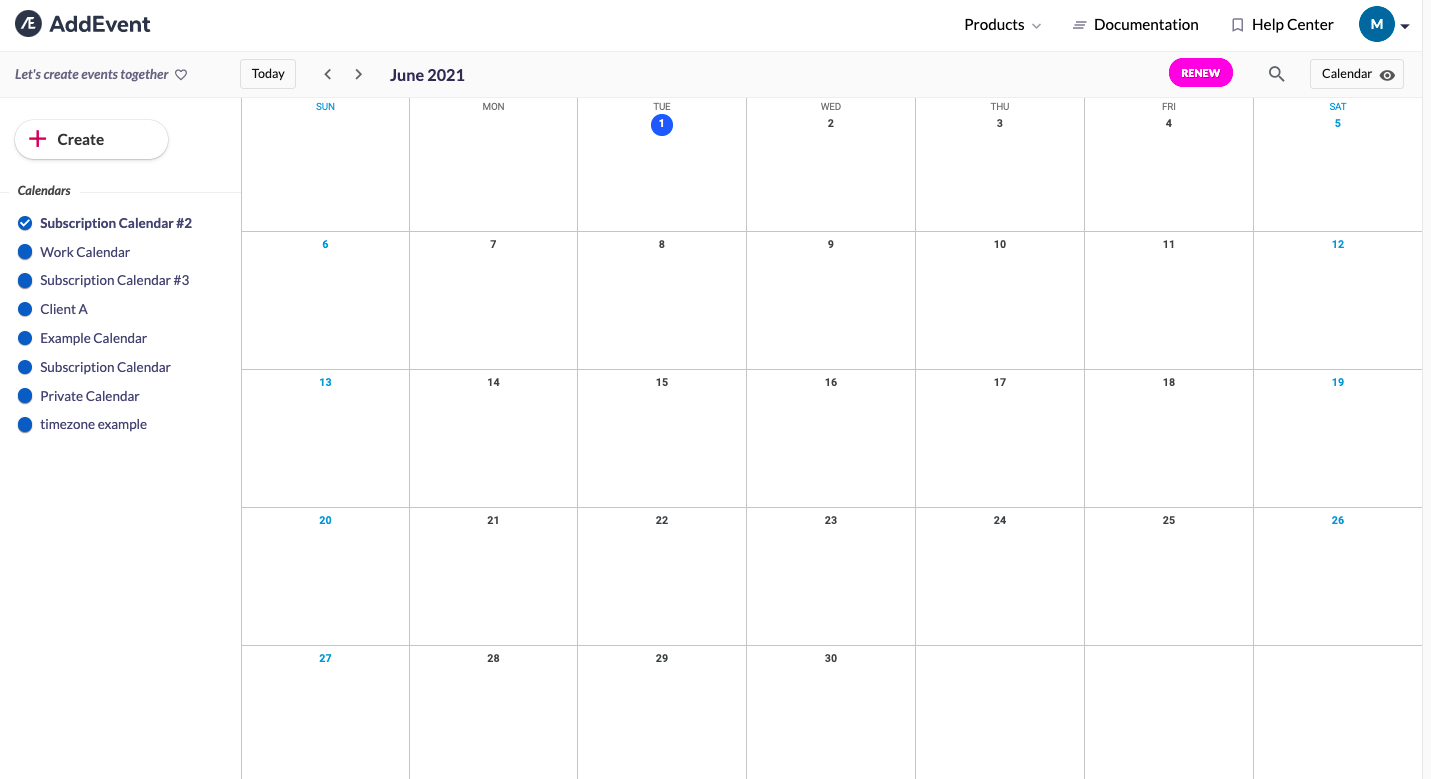1431x779 pixels.
Task: Click the plus icon on the Create button
Action: point(39,139)
